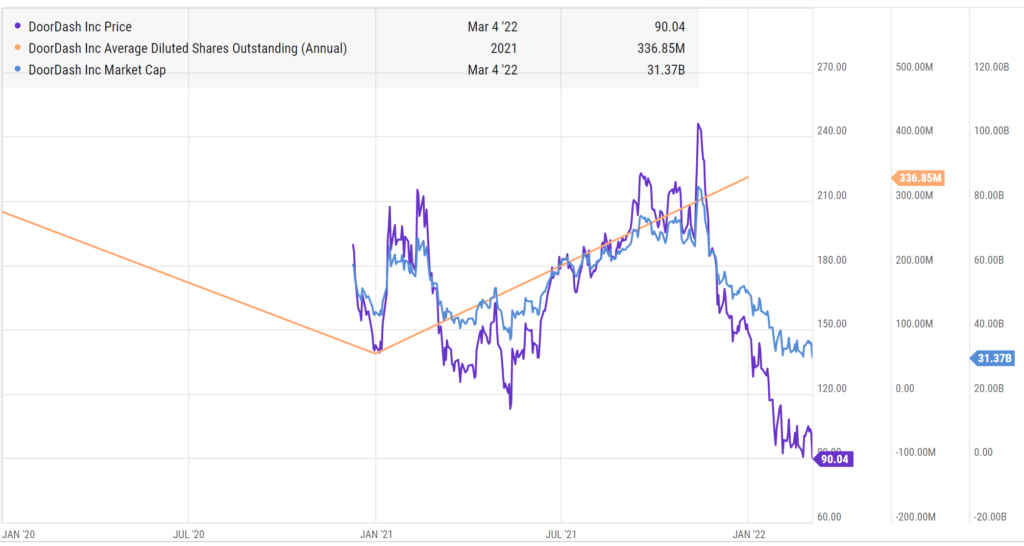Screen dimensions: 1024x546
Task: Click the JUL '21 x-axis label
Action: pyautogui.click(x=562, y=534)
